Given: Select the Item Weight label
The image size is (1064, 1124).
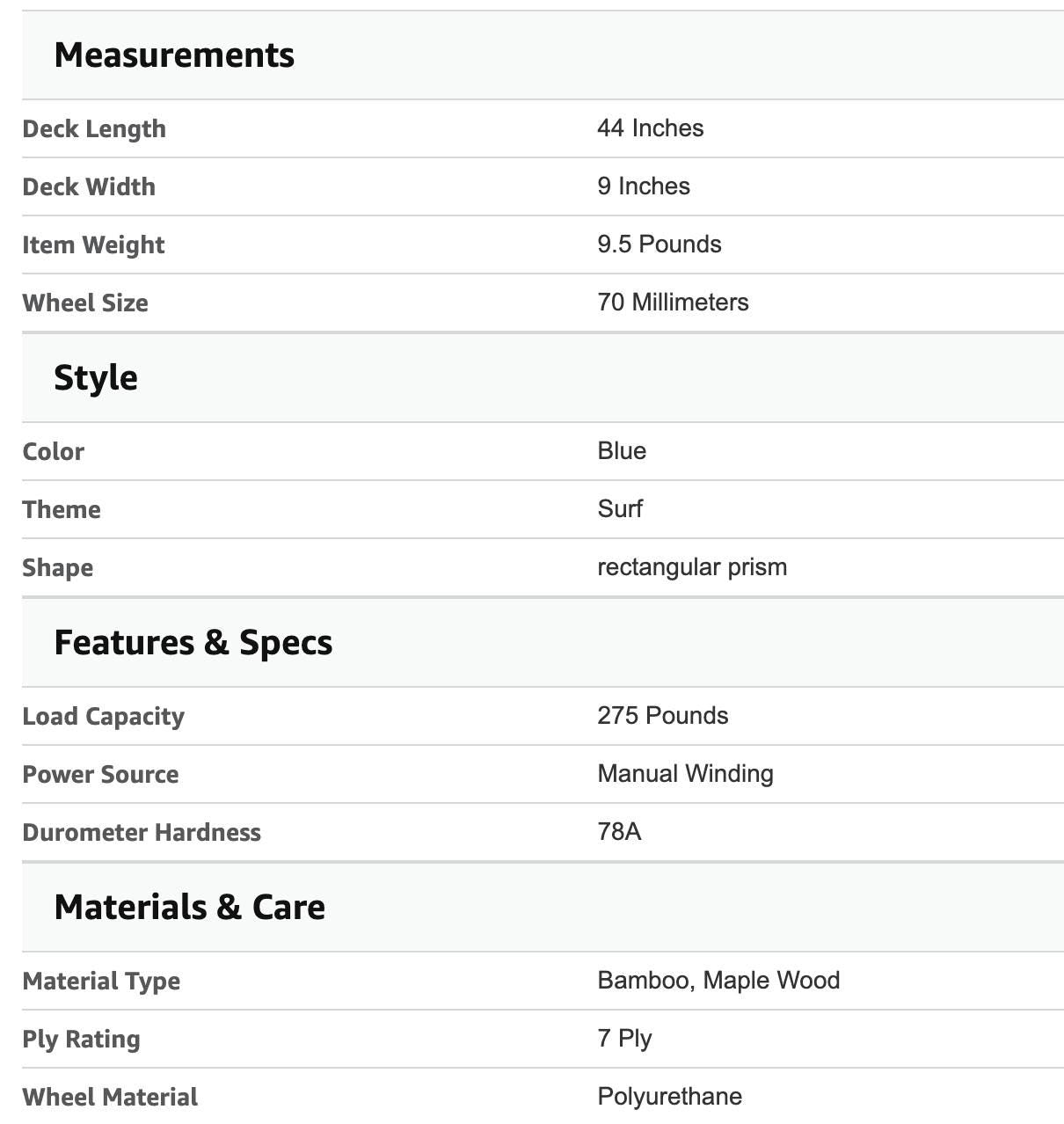Looking at the screenshot, I should tap(93, 245).
